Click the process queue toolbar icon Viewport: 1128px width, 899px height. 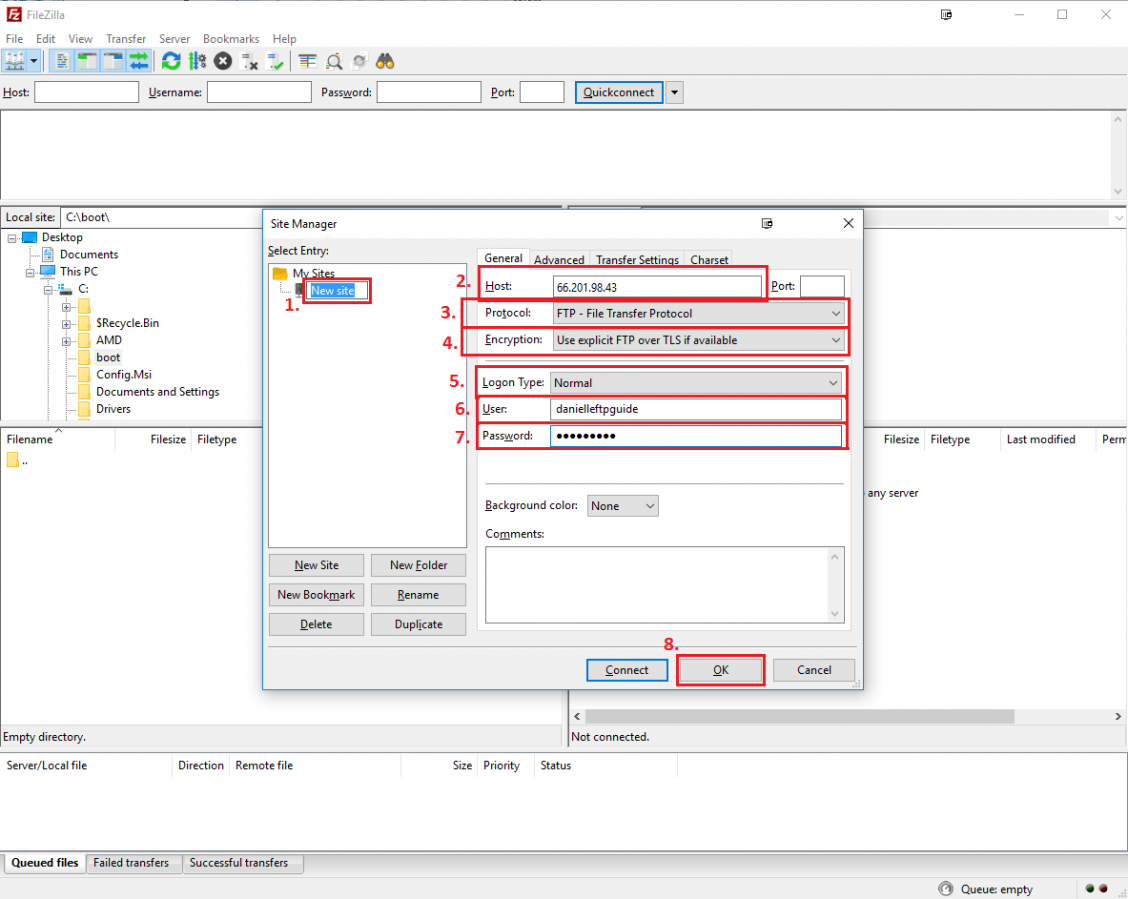coord(197,61)
